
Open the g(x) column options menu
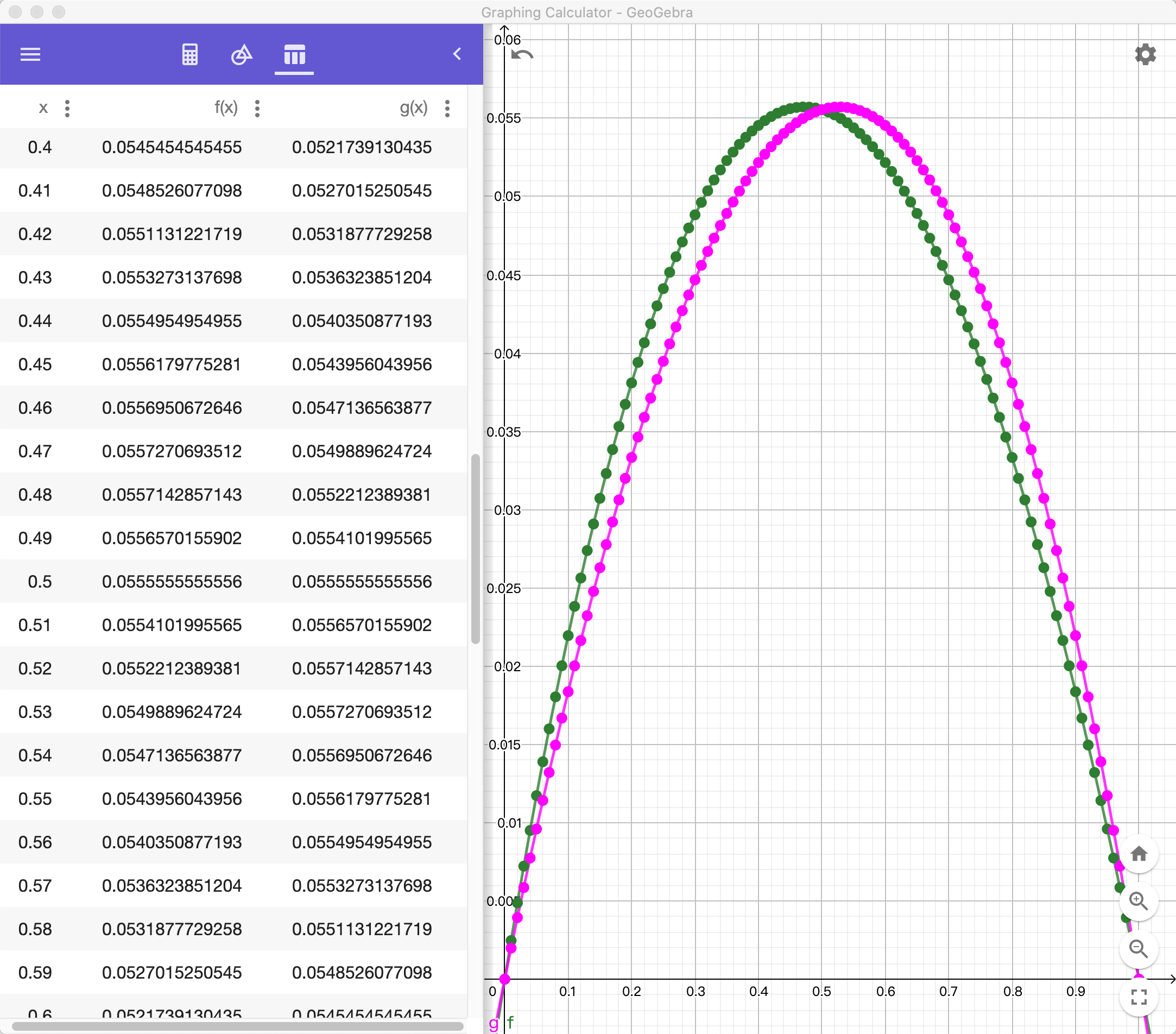(447, 108)
